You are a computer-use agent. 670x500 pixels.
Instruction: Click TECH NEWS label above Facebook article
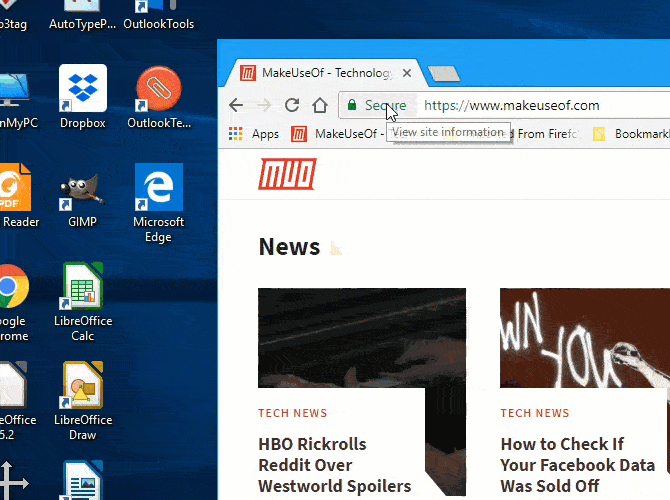pyautogui.click(x=535, y=413)
